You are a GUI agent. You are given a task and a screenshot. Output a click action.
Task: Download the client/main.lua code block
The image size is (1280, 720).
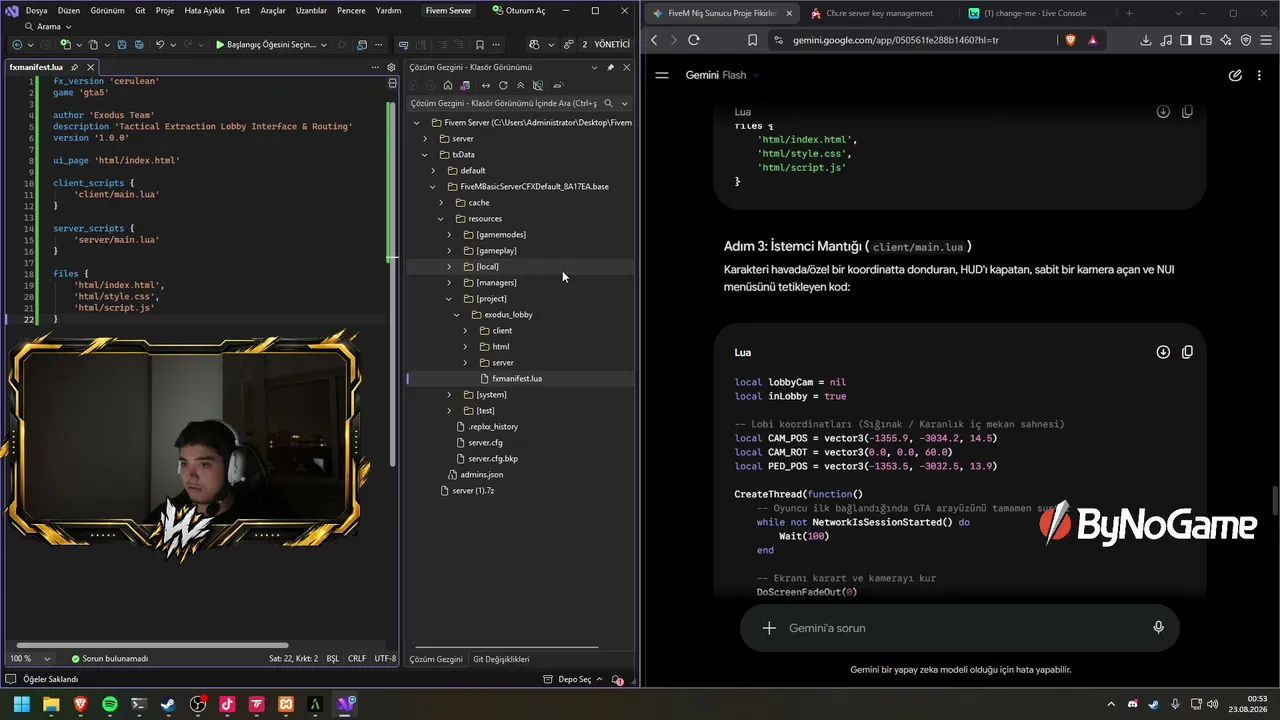click(1163, 352)
